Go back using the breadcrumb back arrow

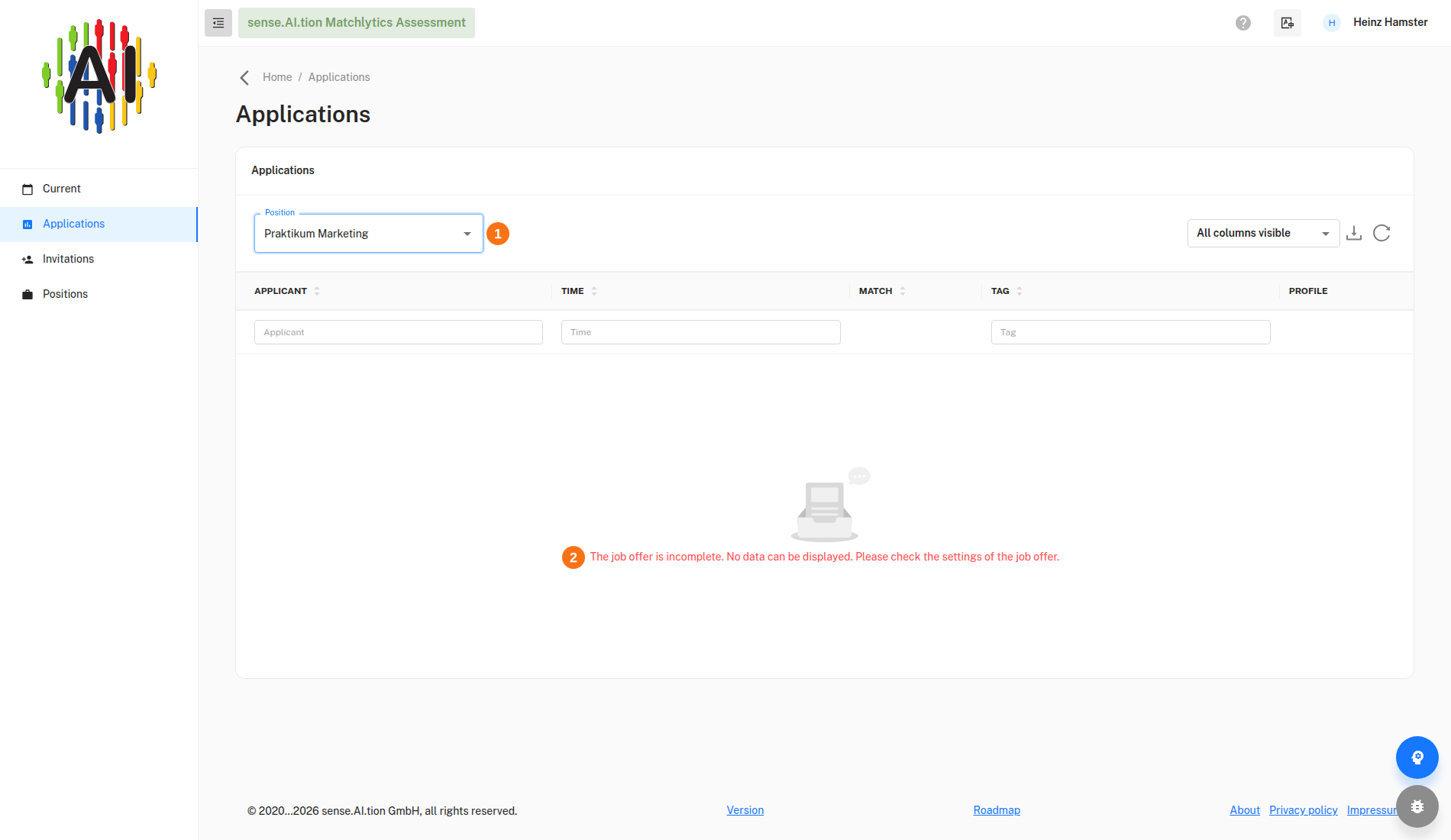[244, 78]
